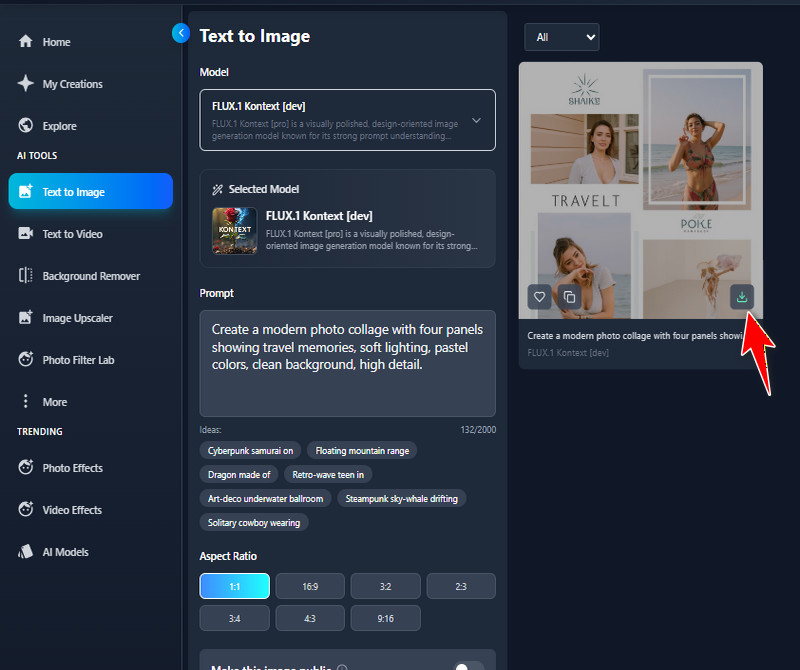This screenshot has width=800, height=670.
Task: Copy the collage prompt with copy icon
Action: tap(569, 296)
